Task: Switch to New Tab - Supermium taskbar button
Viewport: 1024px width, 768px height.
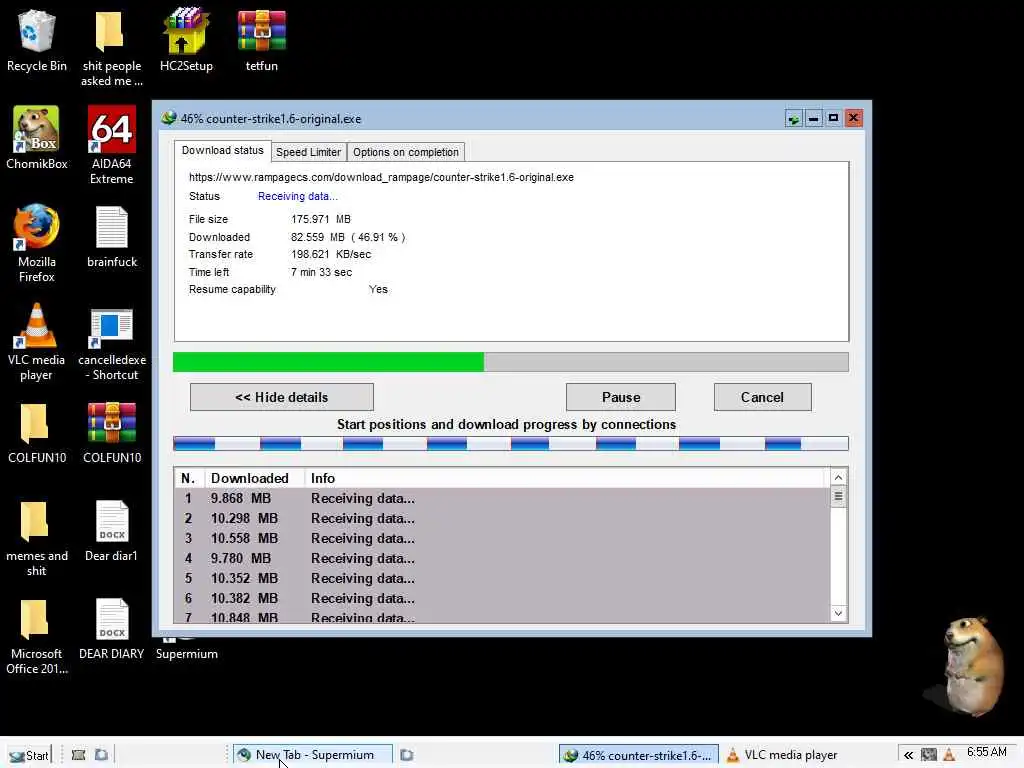Action: (313, 755)
